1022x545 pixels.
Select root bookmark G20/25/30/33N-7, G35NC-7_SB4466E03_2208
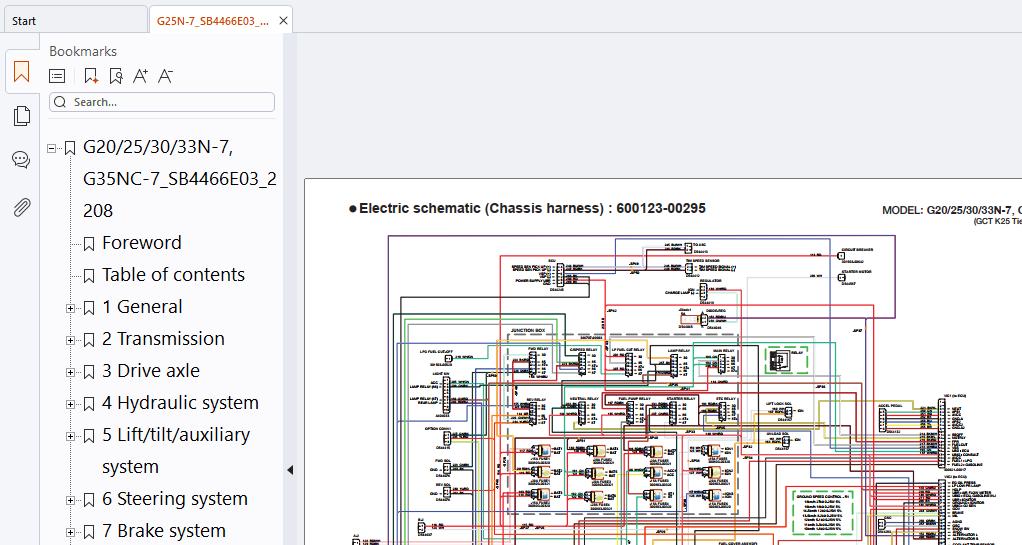[179, 179]
